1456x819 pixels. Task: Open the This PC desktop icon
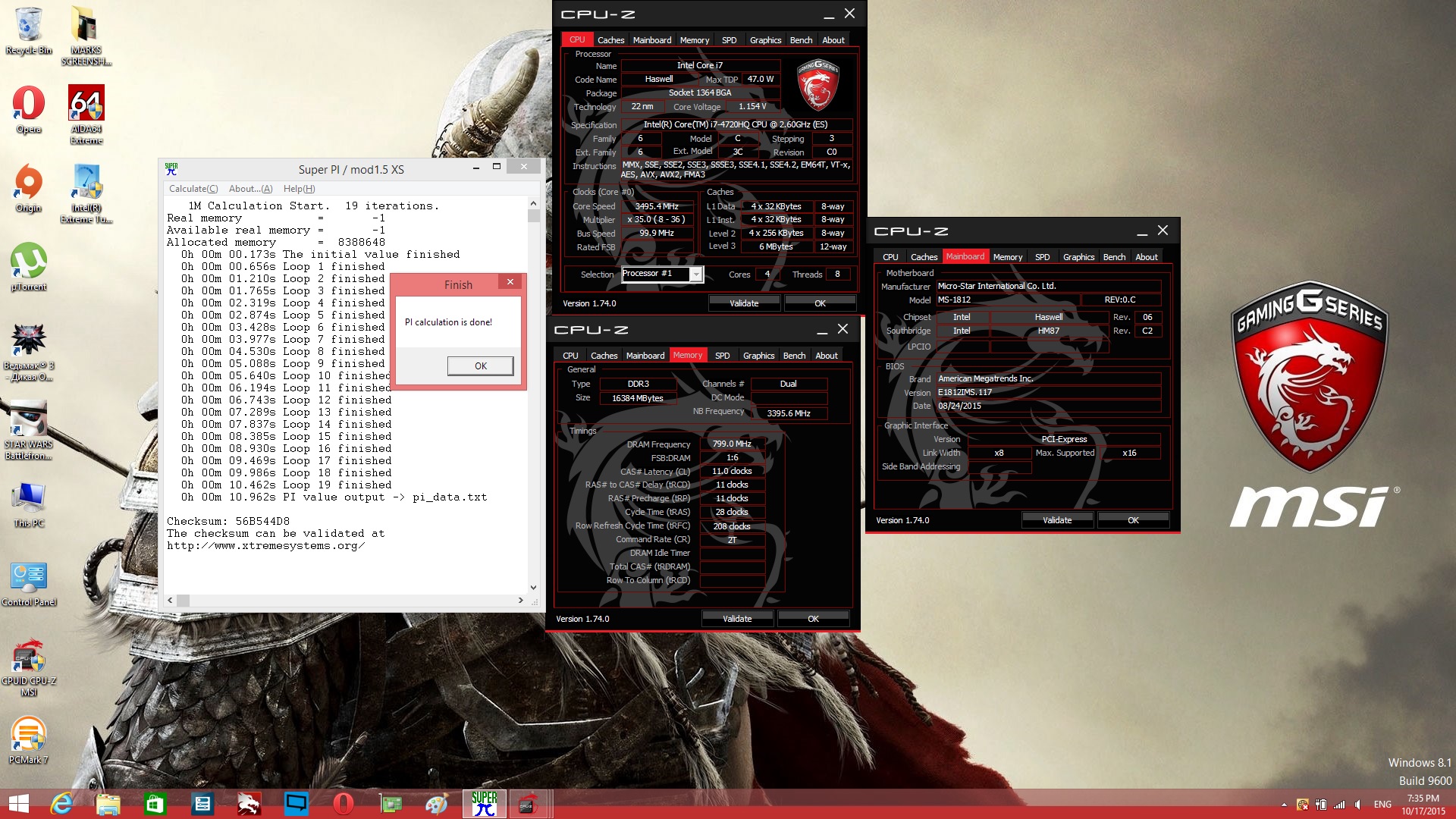(x=29, y=504)
